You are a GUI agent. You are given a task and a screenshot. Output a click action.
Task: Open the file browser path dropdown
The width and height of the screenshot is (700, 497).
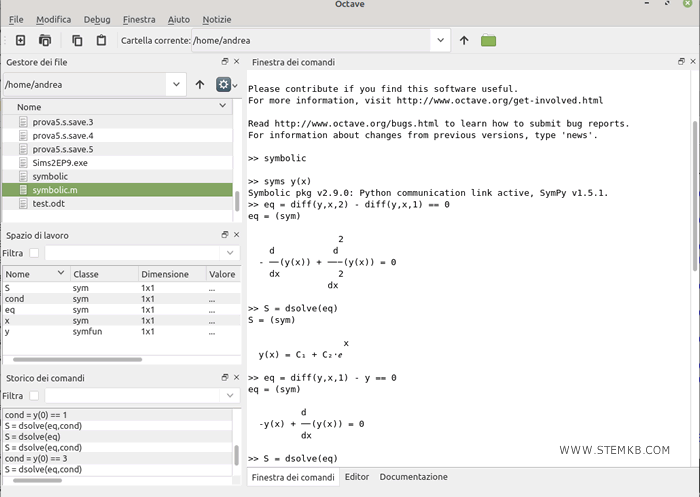176,85
